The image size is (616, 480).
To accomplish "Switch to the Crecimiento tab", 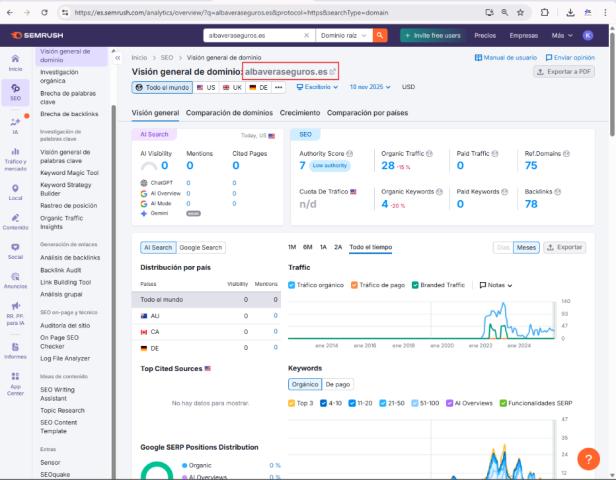I will click(300, 113).
